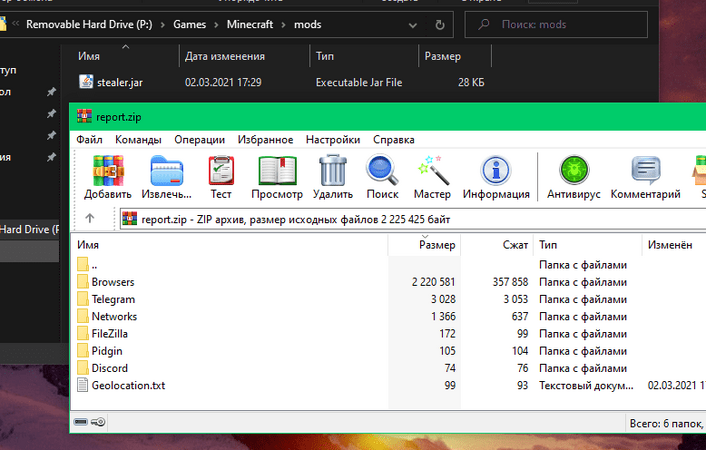Image resolution: width=706 pixels, height=450 pixels.
Task: Click the Explorer search field
Action: click(x=590, y=24)
